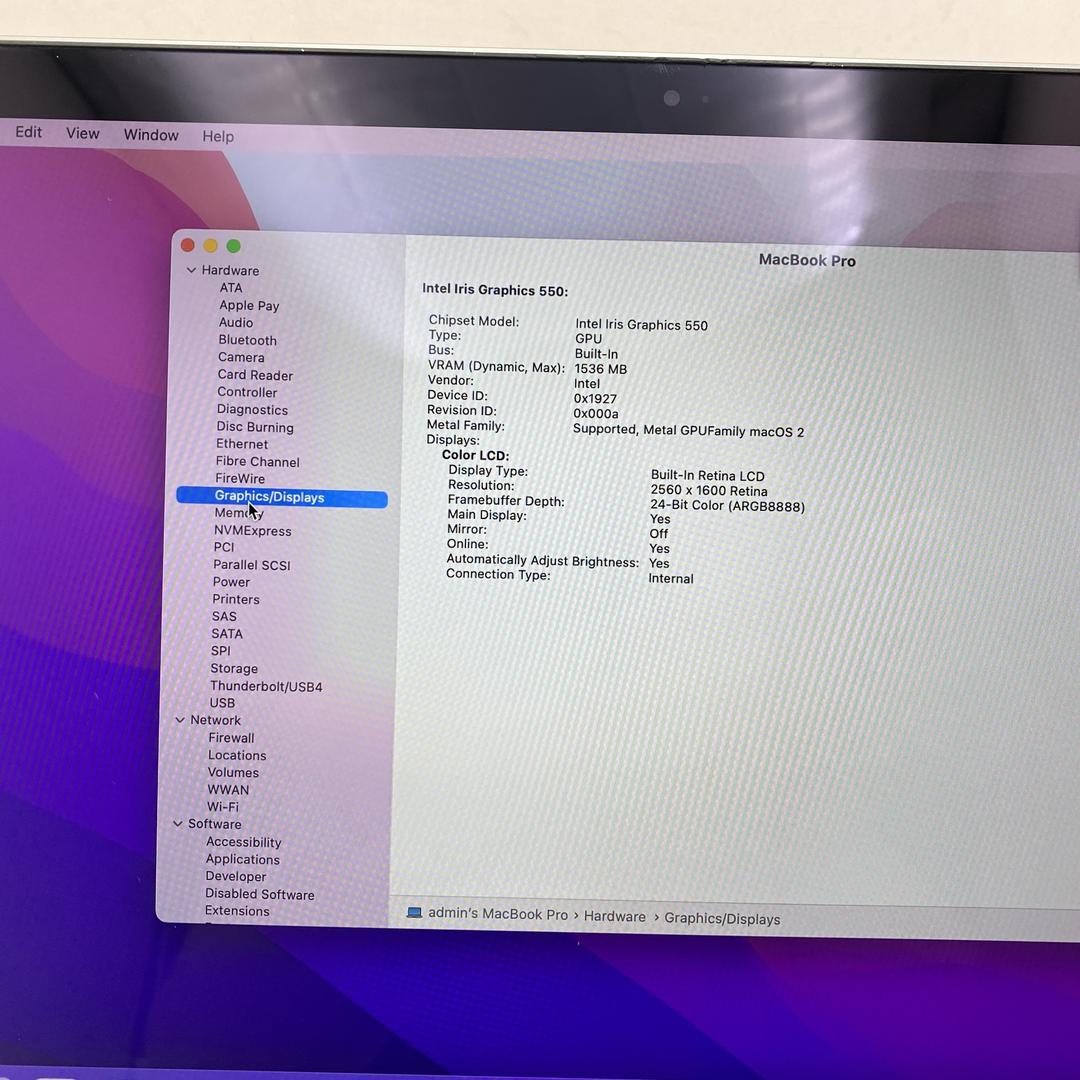Click the 24-Bit Color (ARGB8888) value
Image resolution: width=1080 pixels, height=1080 pixels.
(727, 506)
